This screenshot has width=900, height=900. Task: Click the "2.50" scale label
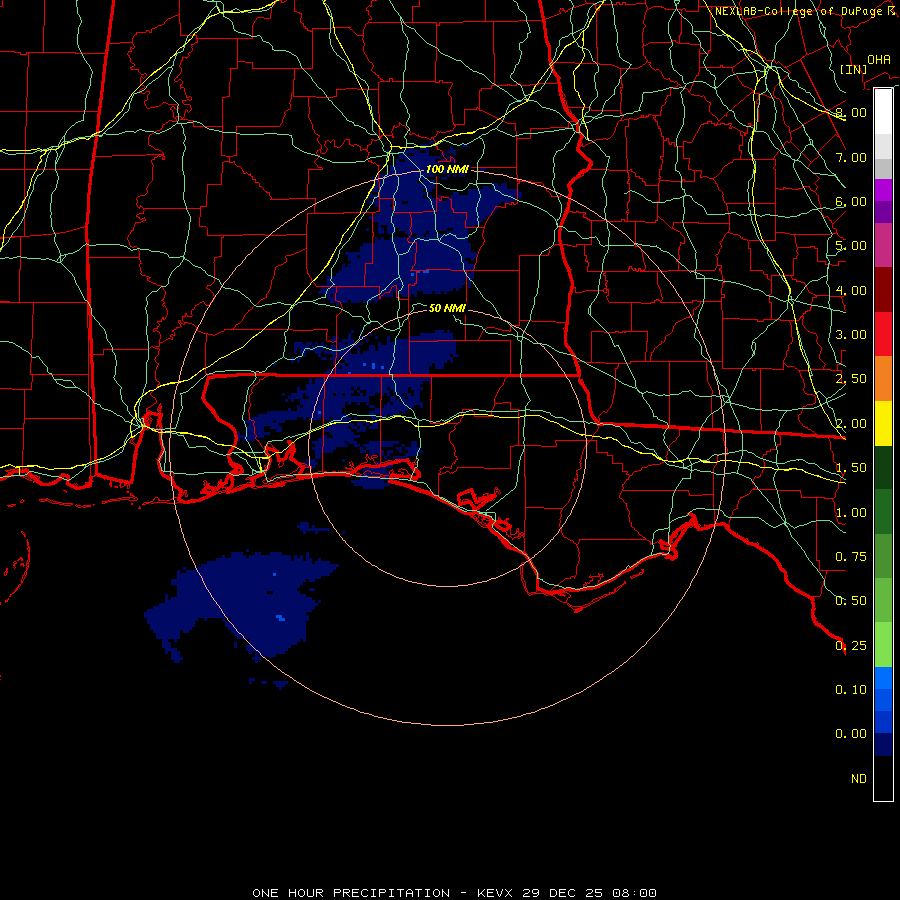coord(851,379)
